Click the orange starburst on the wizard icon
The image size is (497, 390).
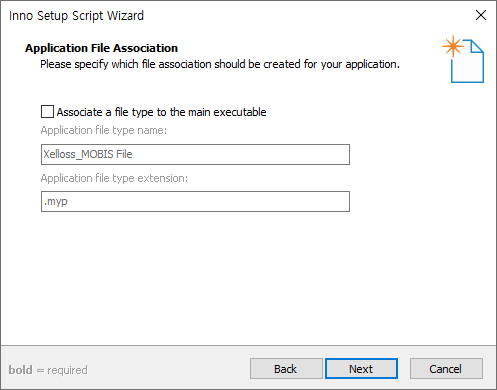(453, 46)
